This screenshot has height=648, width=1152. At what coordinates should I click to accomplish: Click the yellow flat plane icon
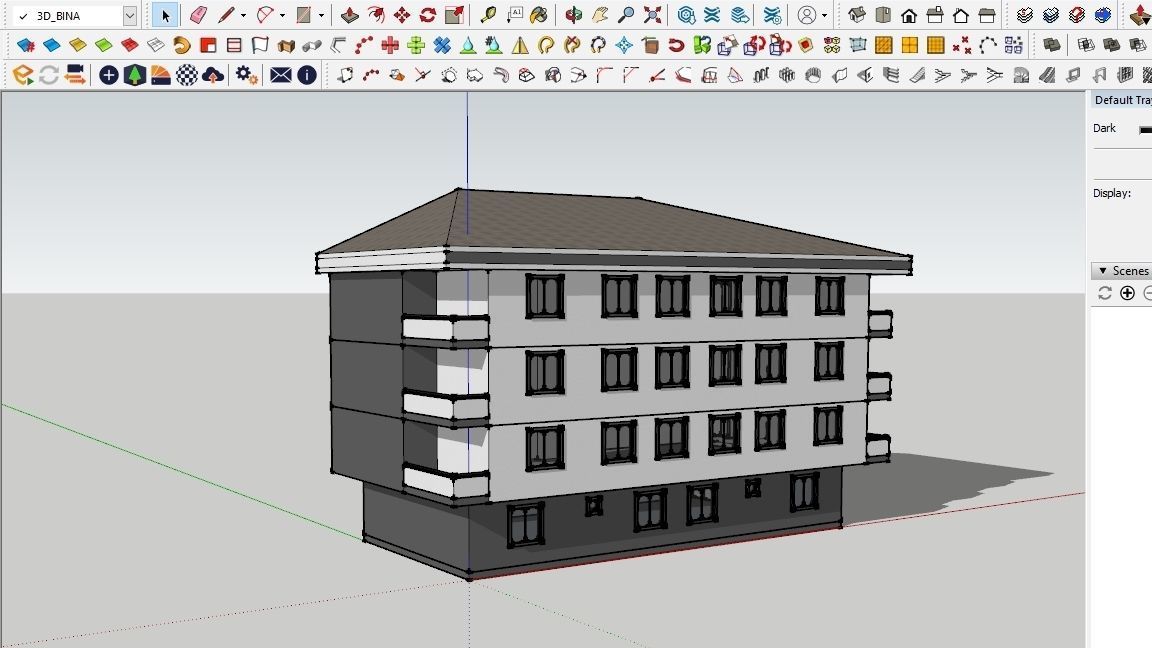(x=77, y=46)
